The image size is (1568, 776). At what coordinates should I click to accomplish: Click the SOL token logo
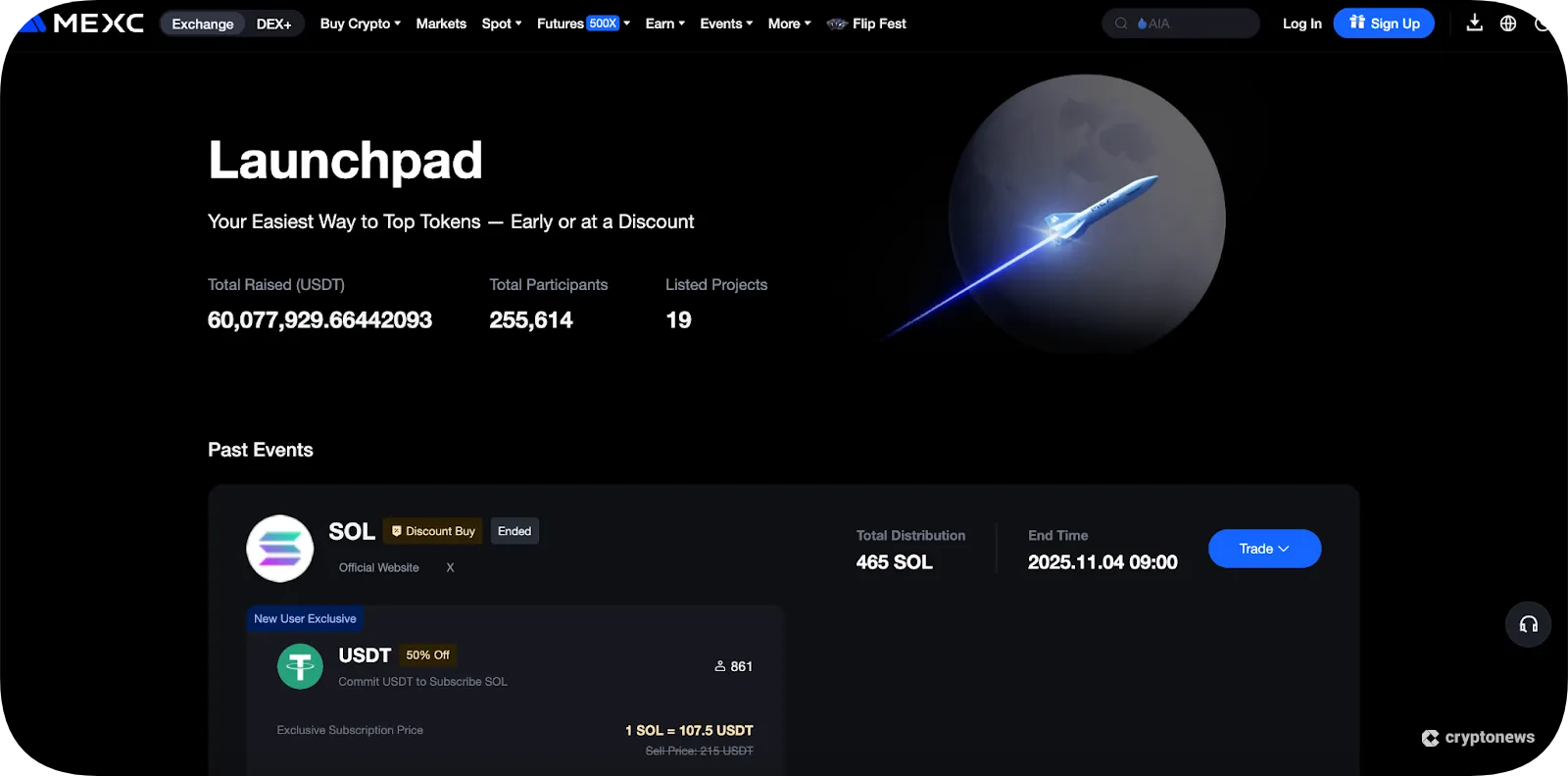tap(280, 549)
